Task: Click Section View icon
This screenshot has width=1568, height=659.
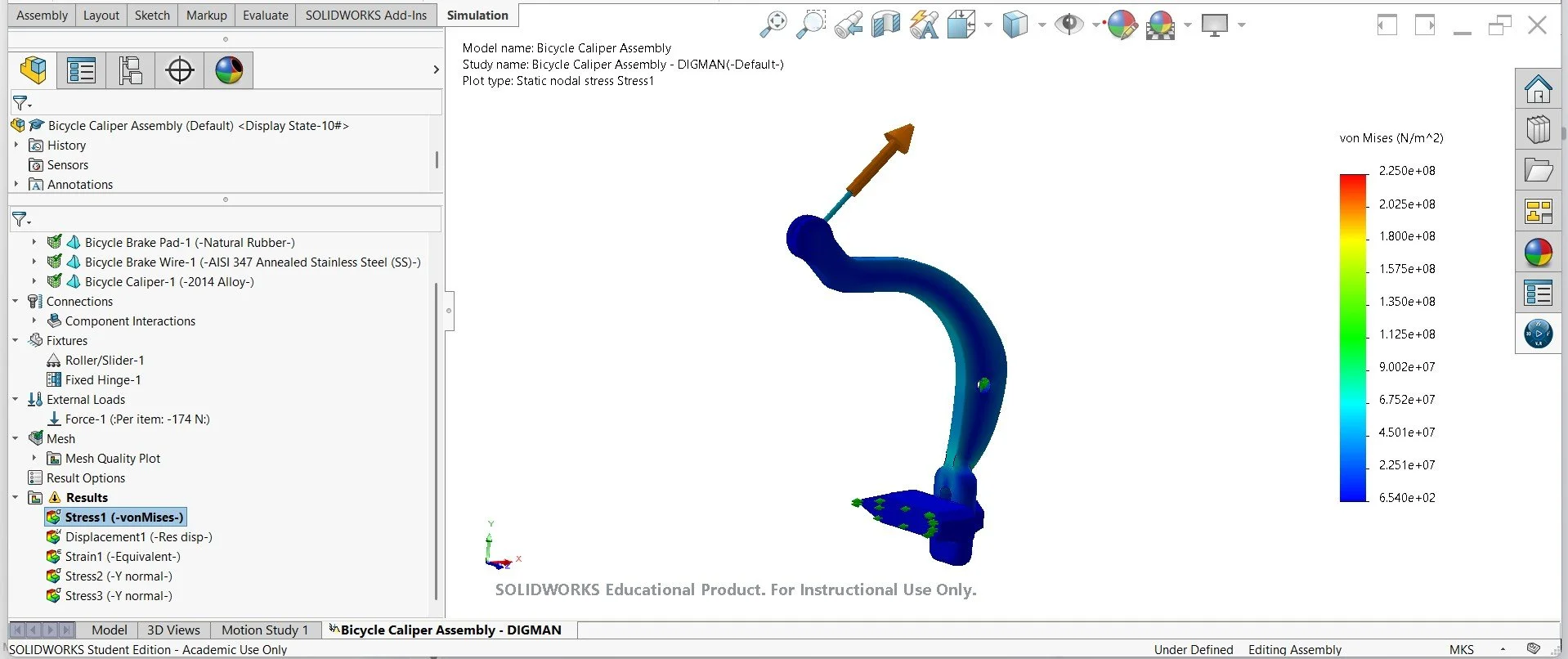Action: [x=886, y=25]
